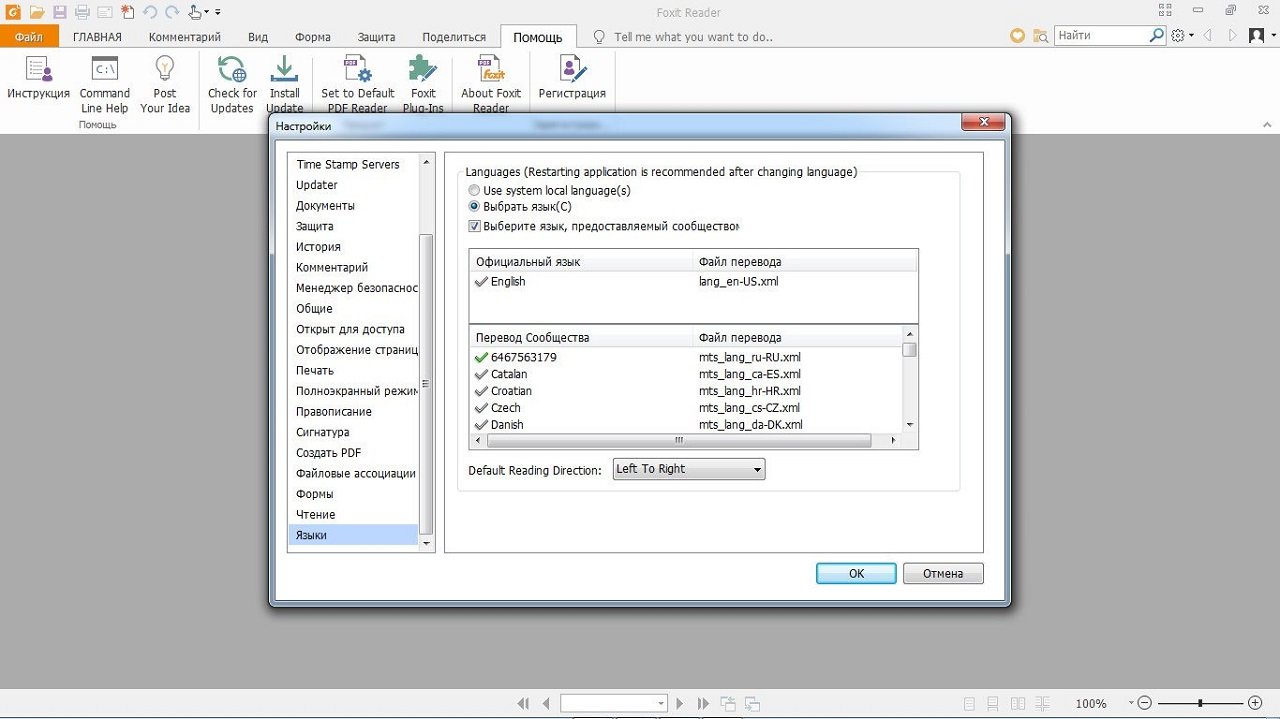The height and width of the screenshot is (719, 1280).
Task: Click the zoom slider in status bar
Action: pos(1200,703)
